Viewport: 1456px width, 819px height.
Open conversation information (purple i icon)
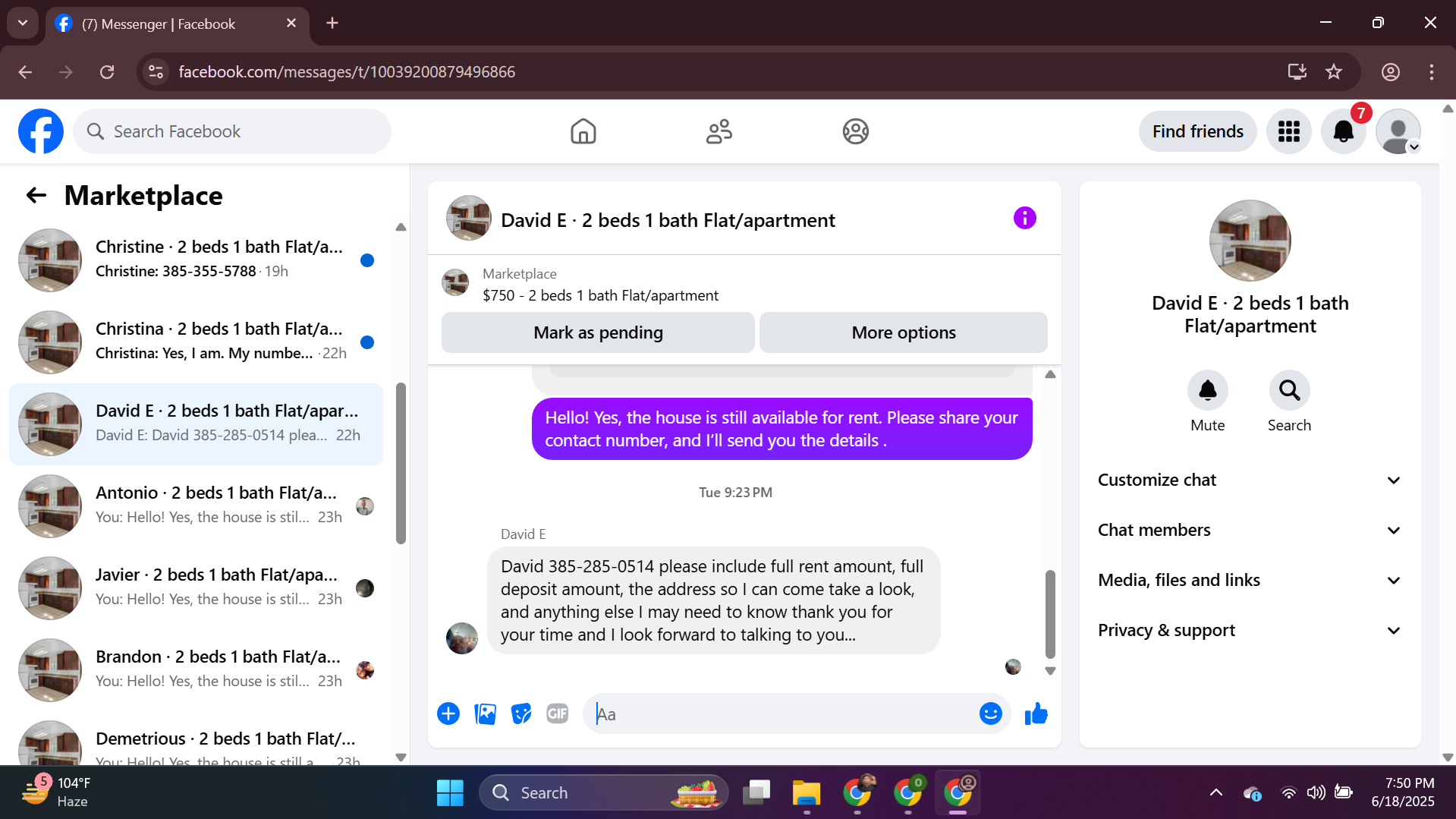pyautogui.click(x=1024, y=219)
